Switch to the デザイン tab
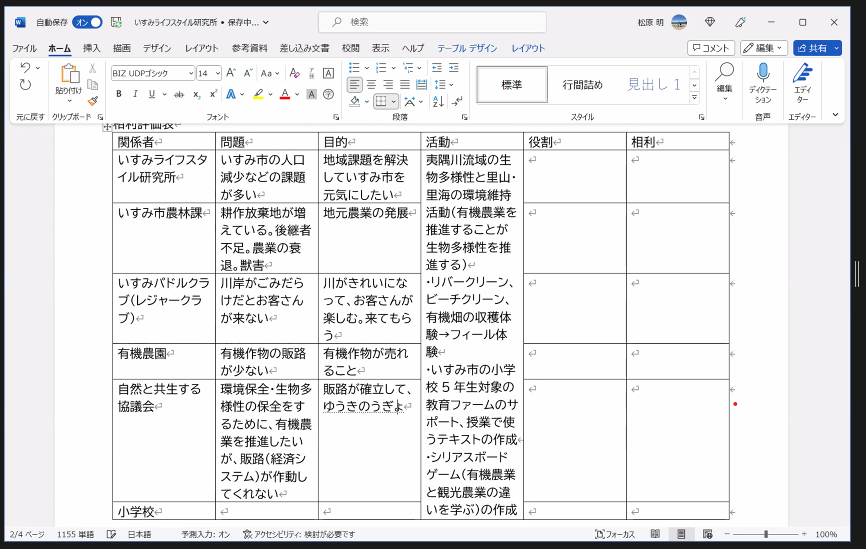The width and height of the screenshot is (866, 549). 157,48
